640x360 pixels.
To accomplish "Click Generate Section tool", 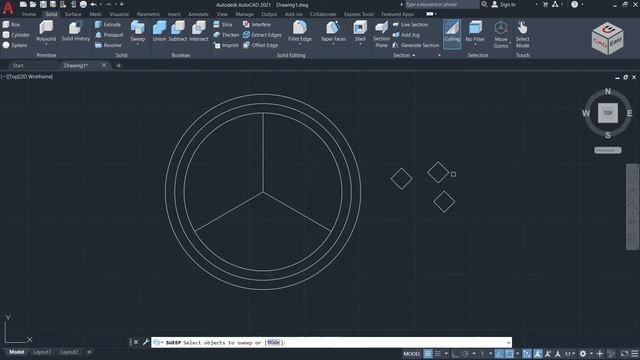I will [x=416, y=45].
